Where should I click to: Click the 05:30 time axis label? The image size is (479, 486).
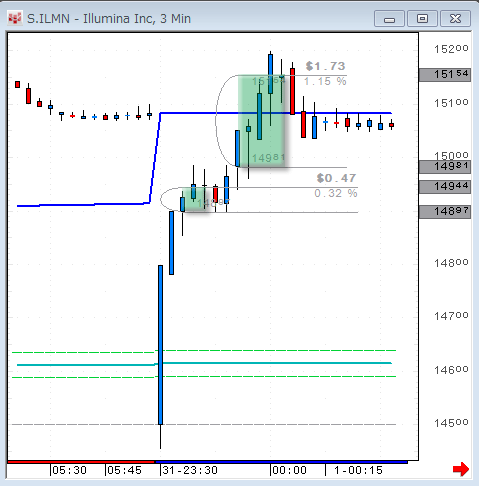click(69, 470)
